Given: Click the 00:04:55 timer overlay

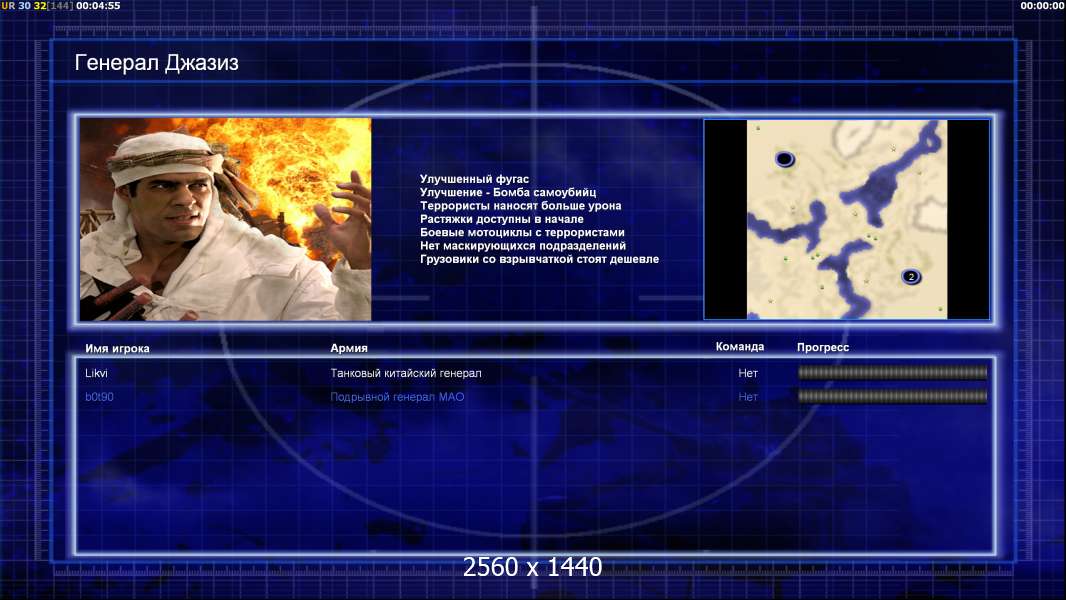Looking at the screenshot, I should tap(98, 5).
